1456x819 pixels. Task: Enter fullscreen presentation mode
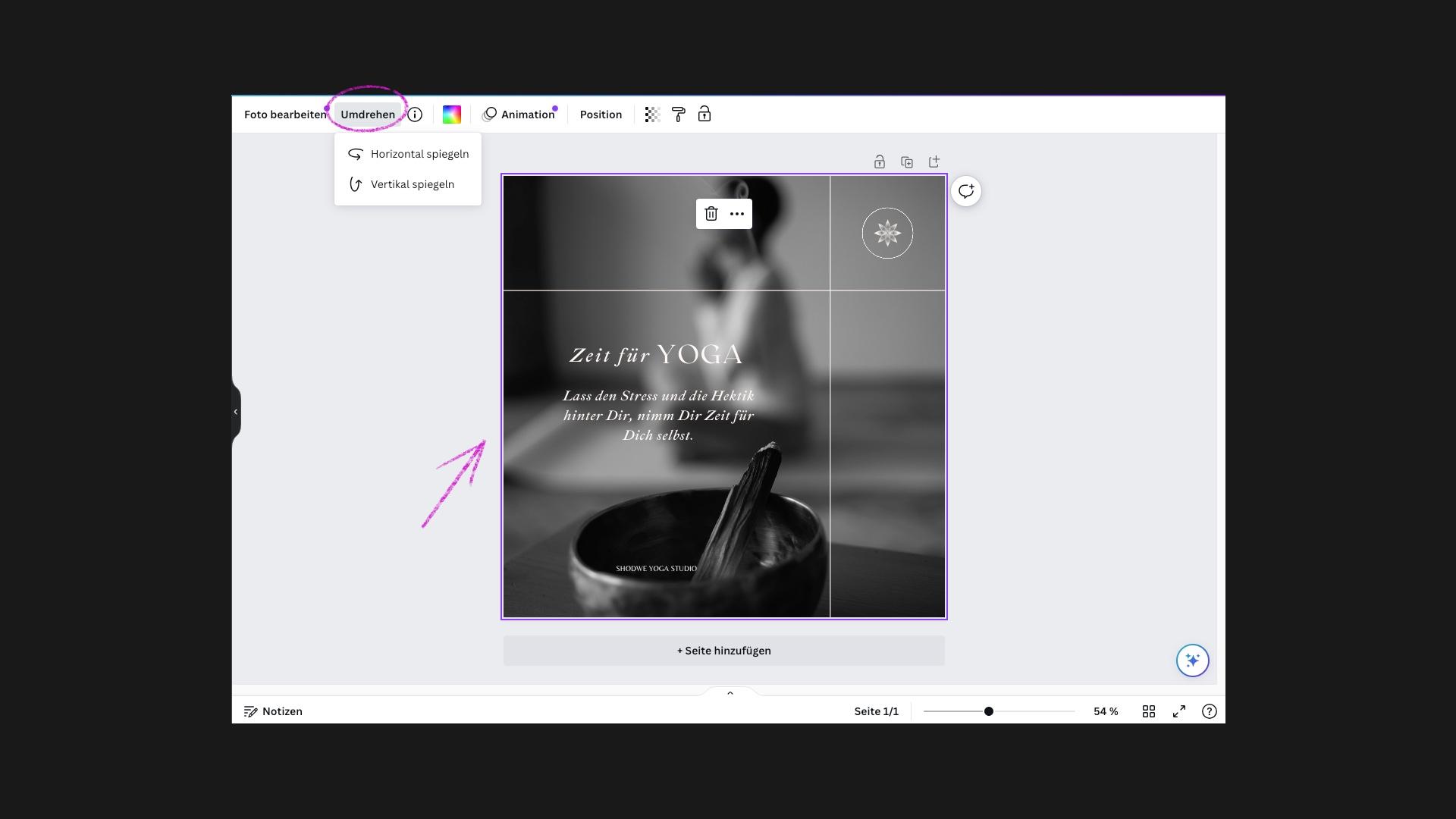(x=1179, y=711)
